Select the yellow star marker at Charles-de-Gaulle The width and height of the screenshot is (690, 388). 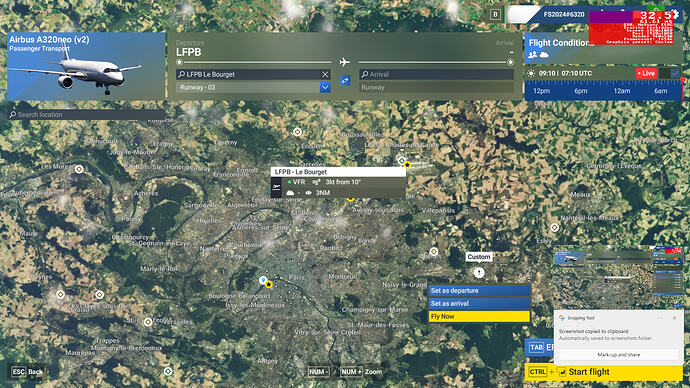[407, 165]
